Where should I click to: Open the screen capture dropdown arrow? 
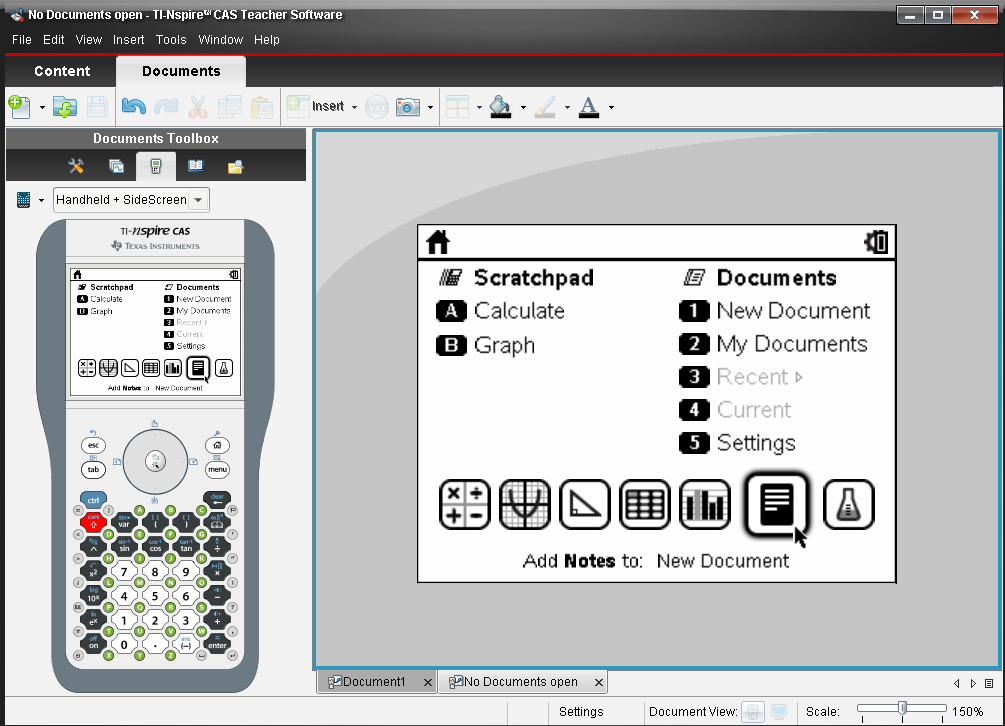click(x=430, y=108)
